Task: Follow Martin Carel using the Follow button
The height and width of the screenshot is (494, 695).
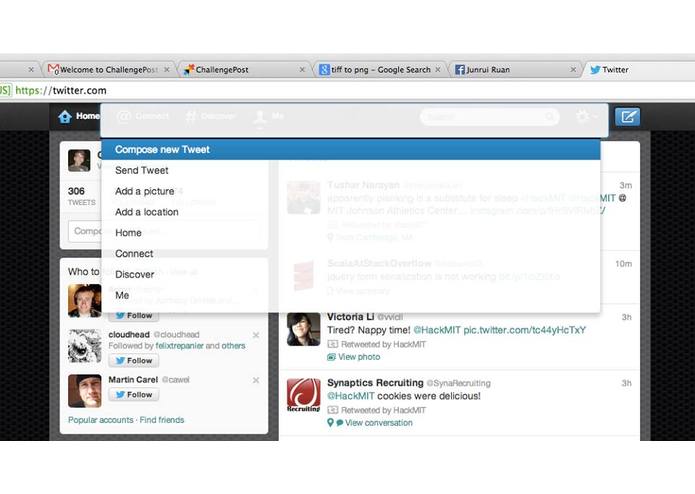Action: [x=133, y=394]
